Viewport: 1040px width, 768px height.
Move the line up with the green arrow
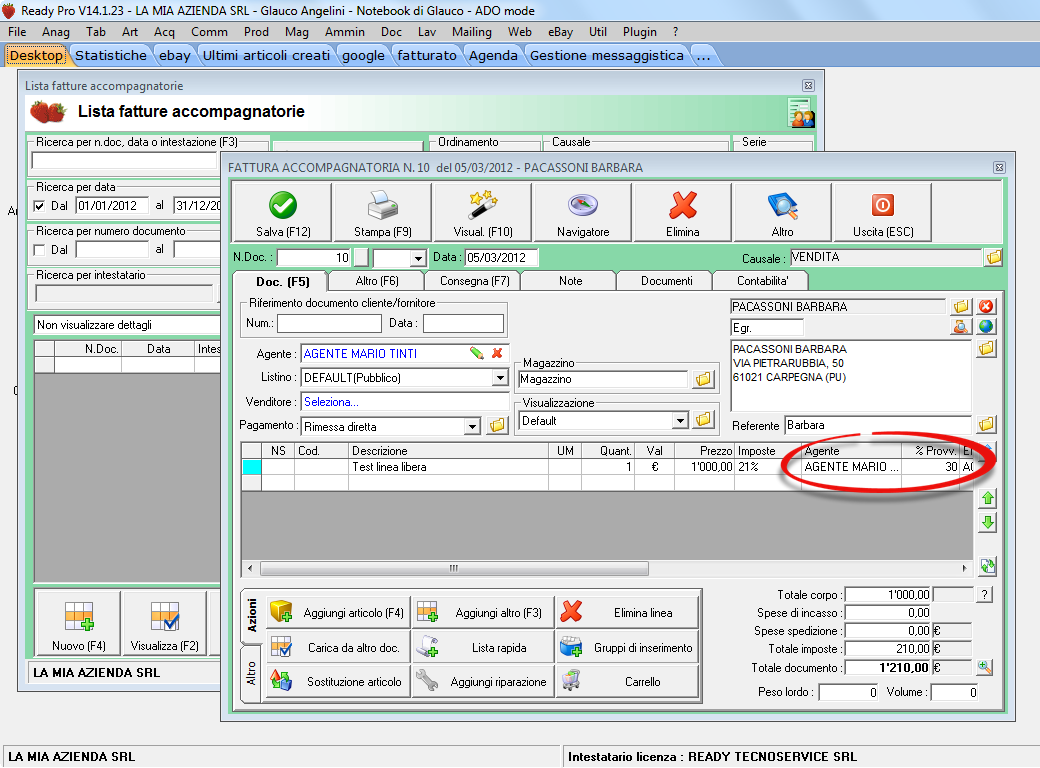(x=988, y=498)
